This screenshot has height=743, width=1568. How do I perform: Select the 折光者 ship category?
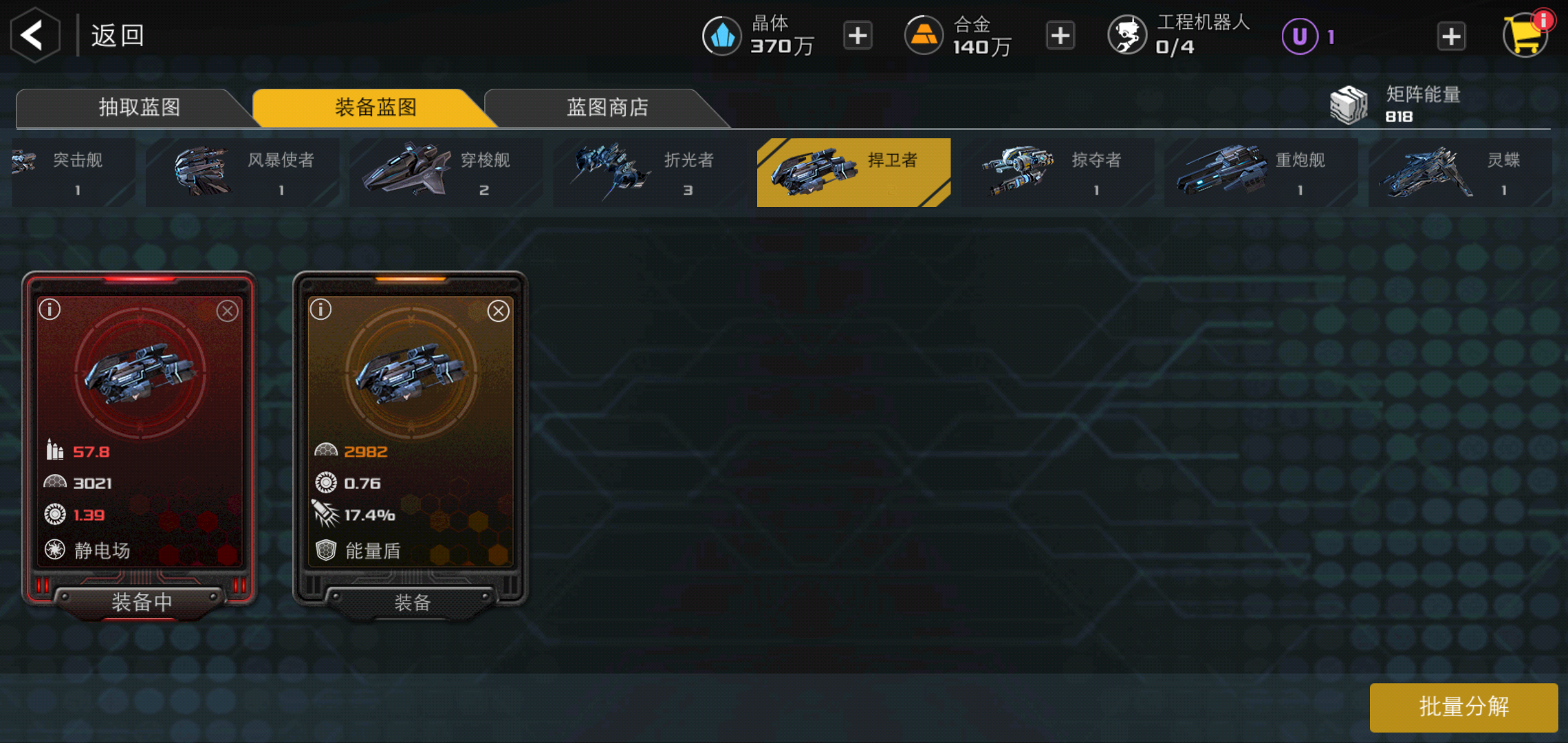(650, 173)
